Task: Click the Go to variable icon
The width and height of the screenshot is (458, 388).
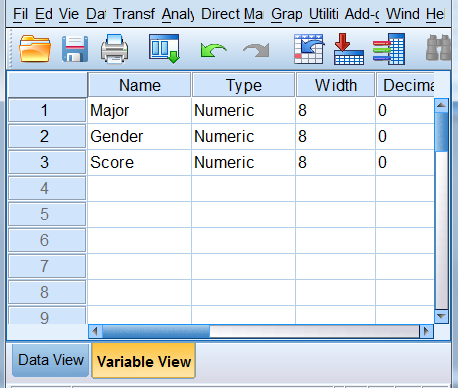Action: (349, 49)
